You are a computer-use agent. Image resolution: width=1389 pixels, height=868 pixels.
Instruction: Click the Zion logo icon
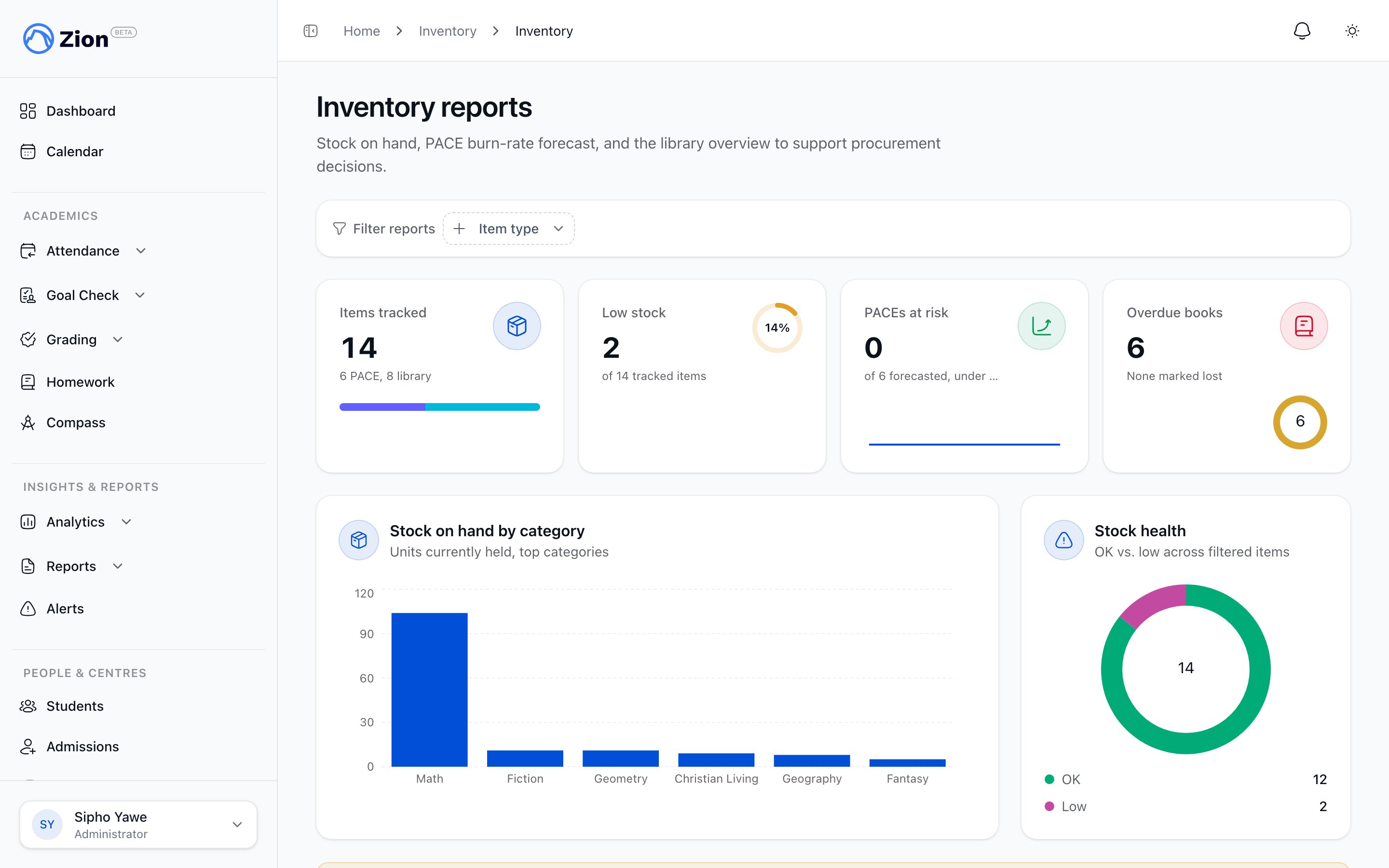point(38,39)
